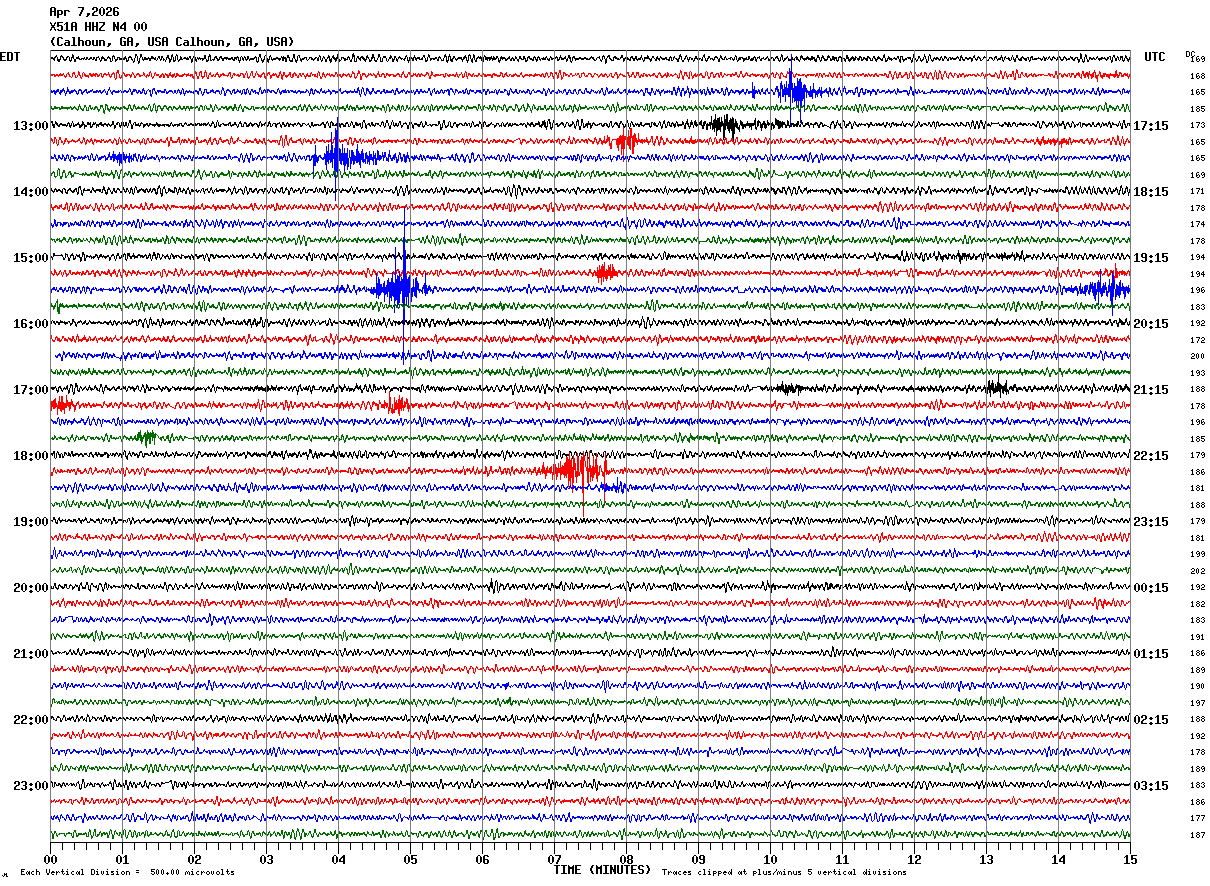The image size is (1210, 886).
Task: Click the DC offset value 197
Action: [x=1197, y=704]
